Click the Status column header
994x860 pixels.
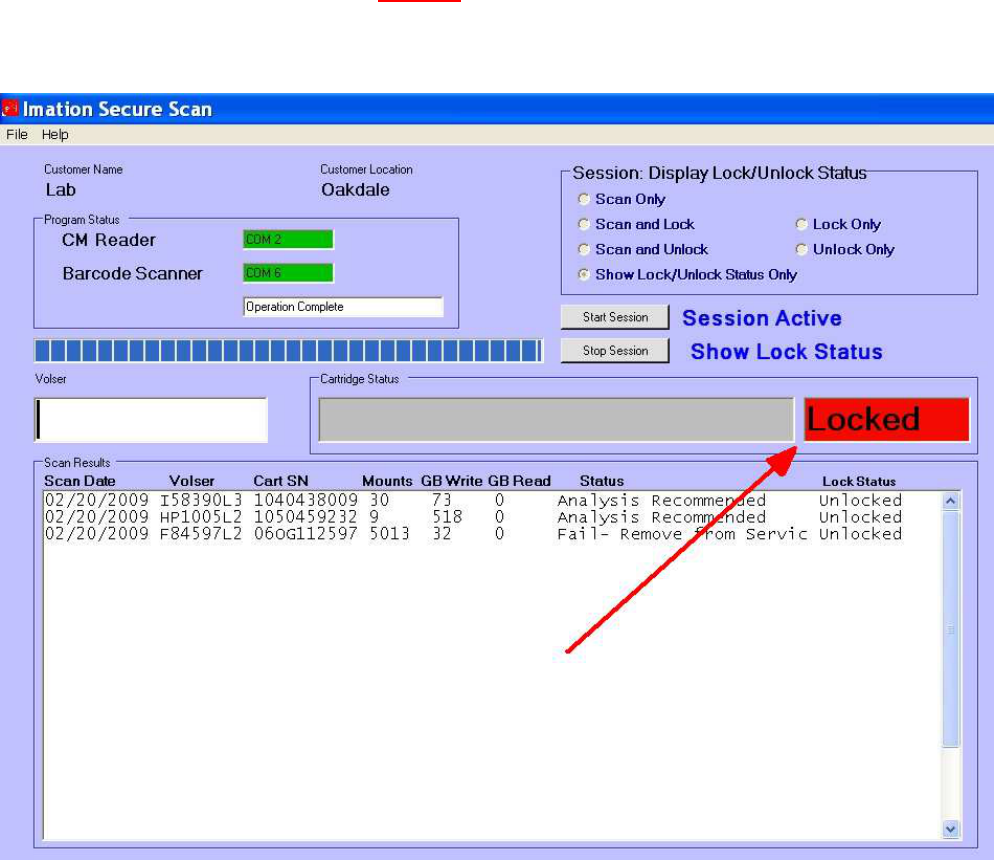coord(602,481)
